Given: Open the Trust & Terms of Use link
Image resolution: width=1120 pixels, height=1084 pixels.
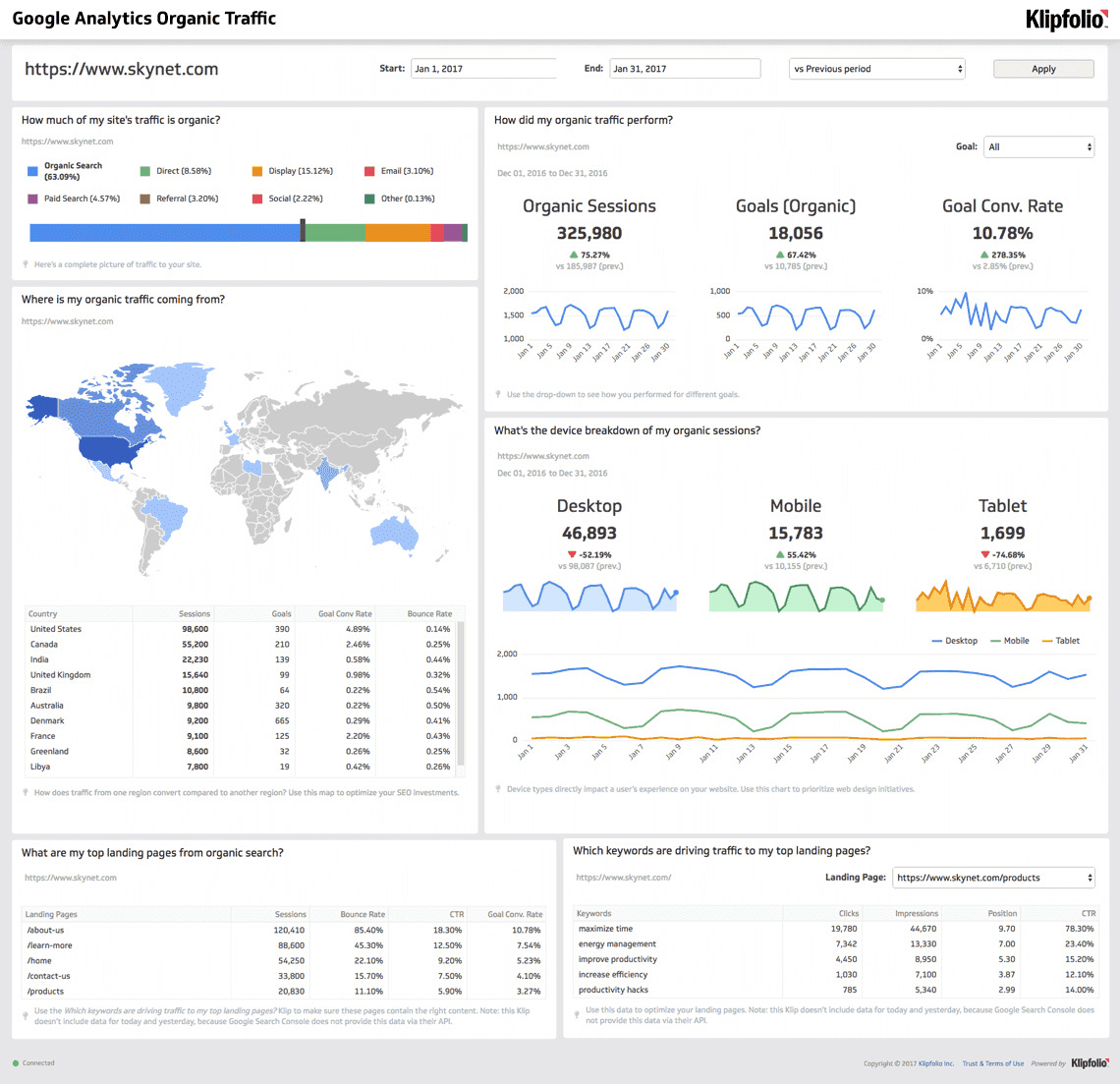Looking at the screenshot, I should [x=992, y=1062].
